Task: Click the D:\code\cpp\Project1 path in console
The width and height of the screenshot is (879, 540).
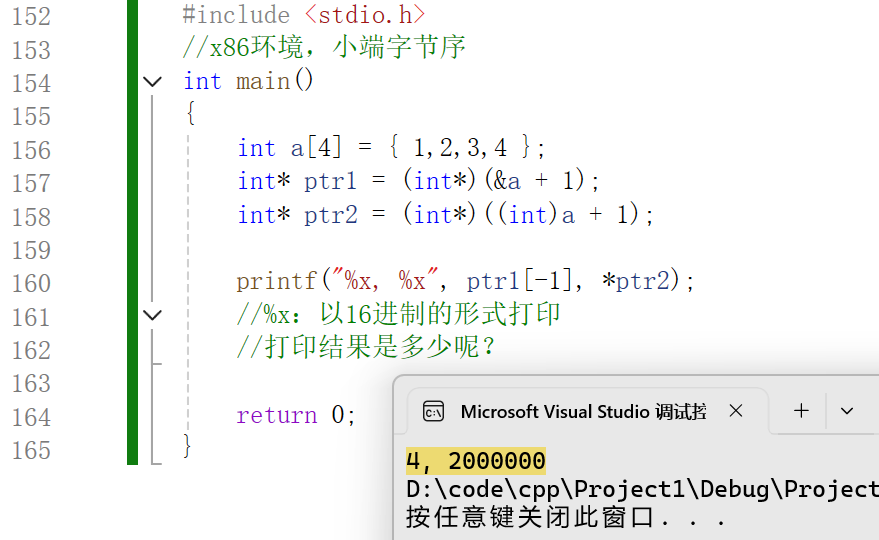Action: pyautogui.click(x=642, y=489)
